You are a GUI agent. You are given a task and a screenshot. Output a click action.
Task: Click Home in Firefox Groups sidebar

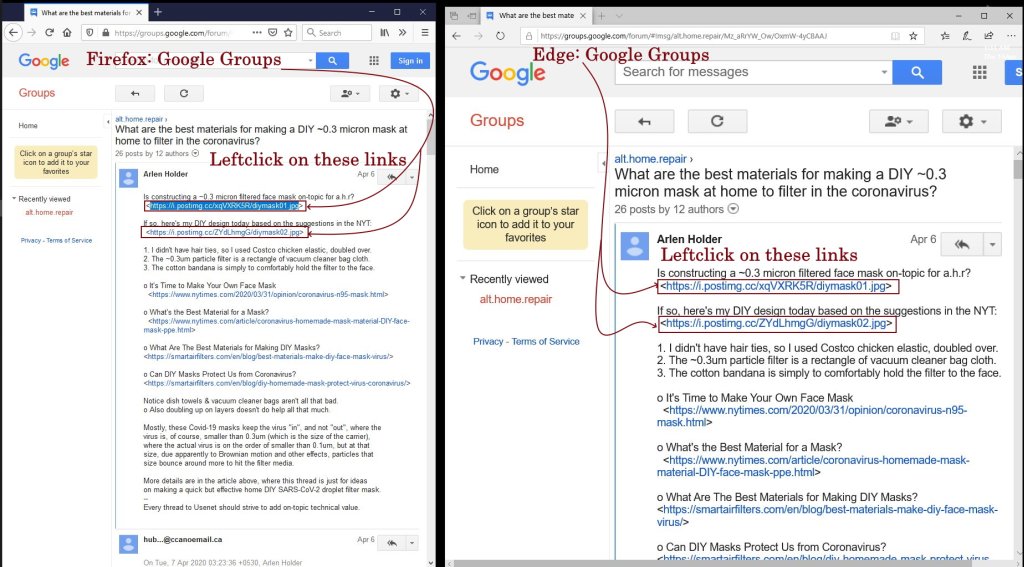(x=28, y=125)
